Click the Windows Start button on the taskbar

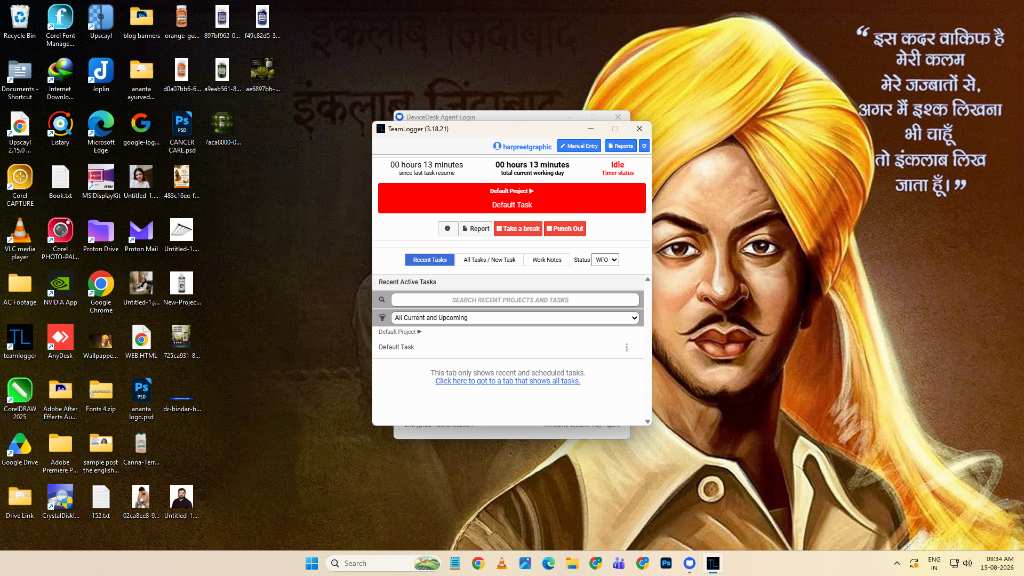[x=312, y=563]
